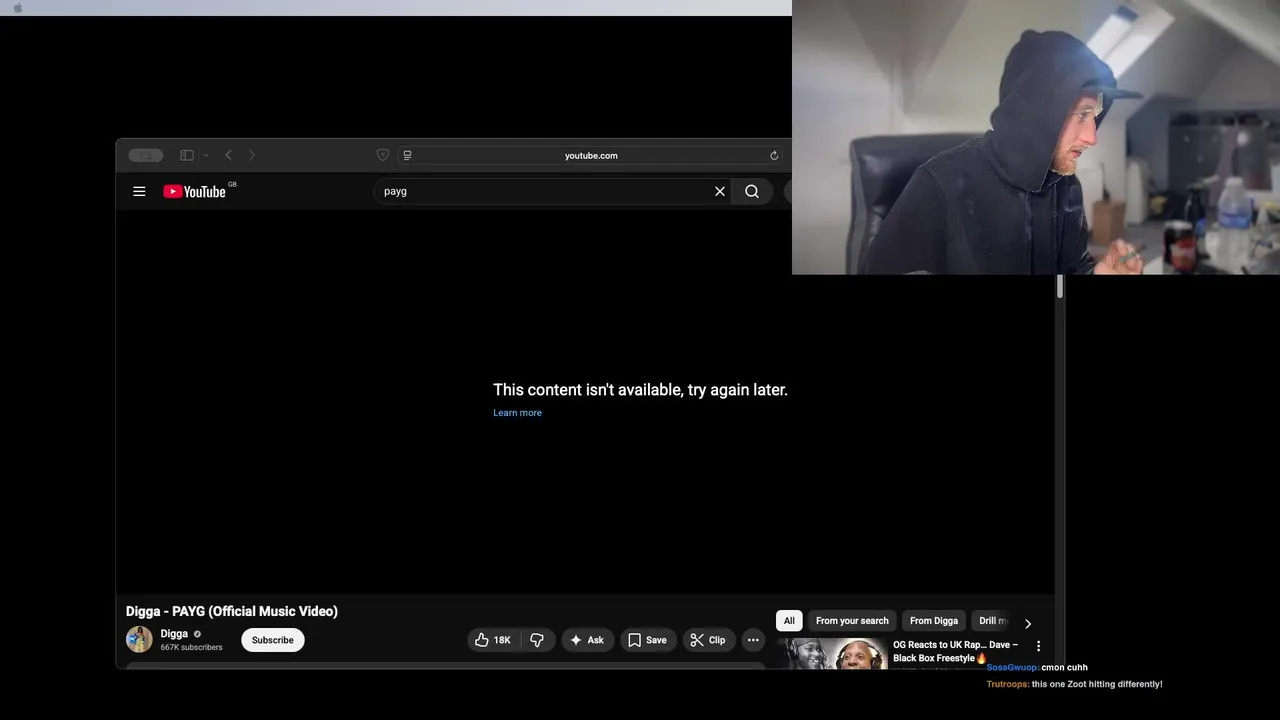Open the YouTube hamburger guide menu
This screenshot has width=1280, height=720.
tap(139, 191)
